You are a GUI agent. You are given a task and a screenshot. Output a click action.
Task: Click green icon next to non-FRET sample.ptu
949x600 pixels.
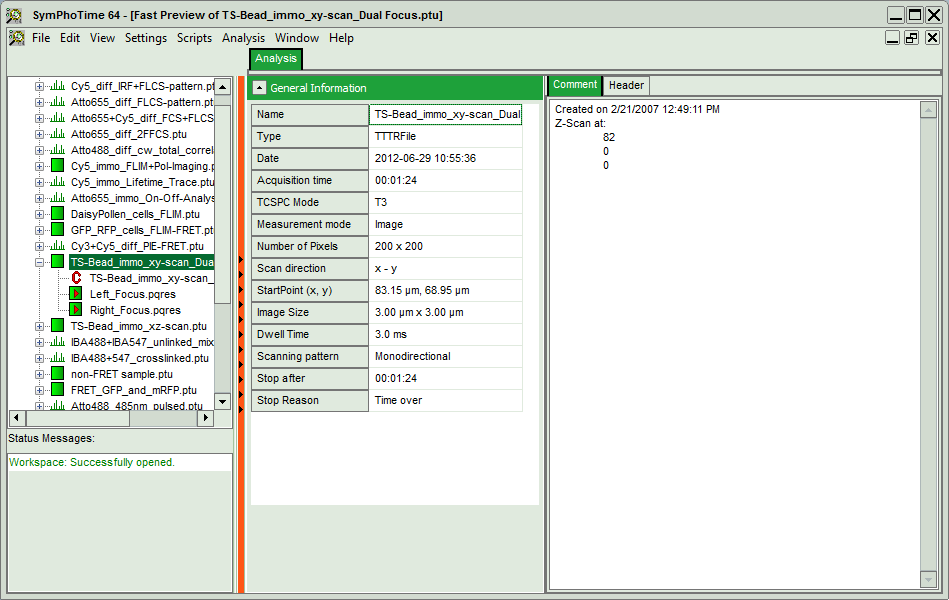57,374
